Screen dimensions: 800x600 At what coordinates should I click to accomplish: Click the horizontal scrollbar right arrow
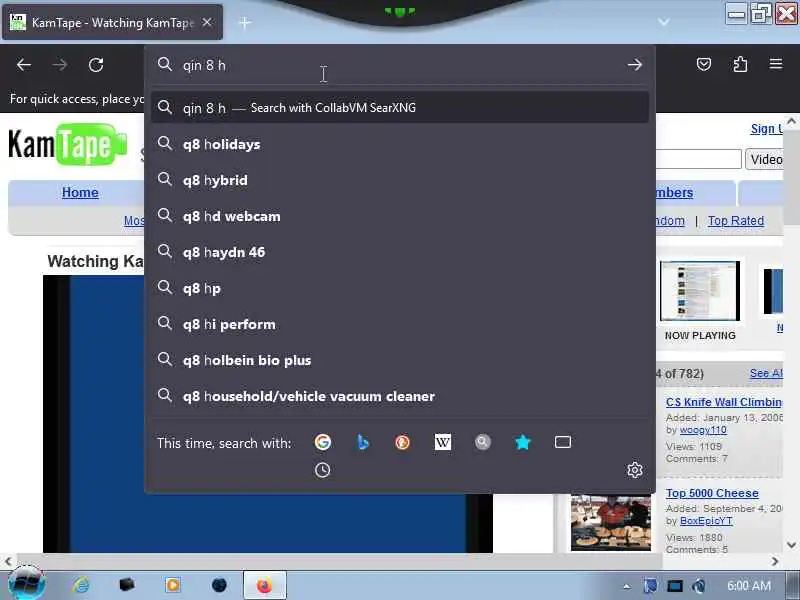775,561
